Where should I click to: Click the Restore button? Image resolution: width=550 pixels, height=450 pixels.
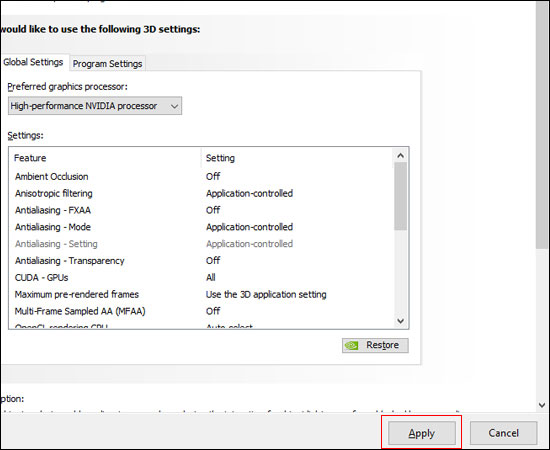pos(375,345)
